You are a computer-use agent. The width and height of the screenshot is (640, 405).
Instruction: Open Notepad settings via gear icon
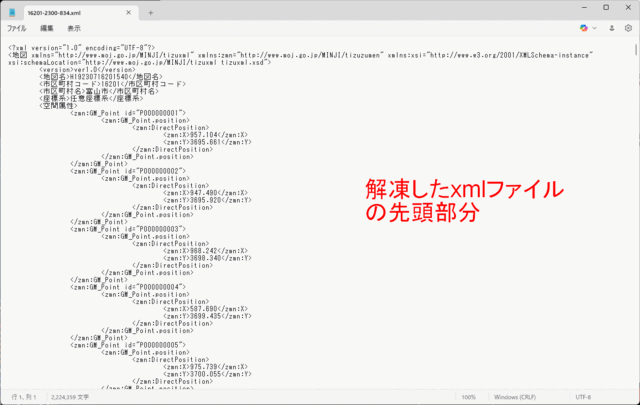tap(627, 29)
